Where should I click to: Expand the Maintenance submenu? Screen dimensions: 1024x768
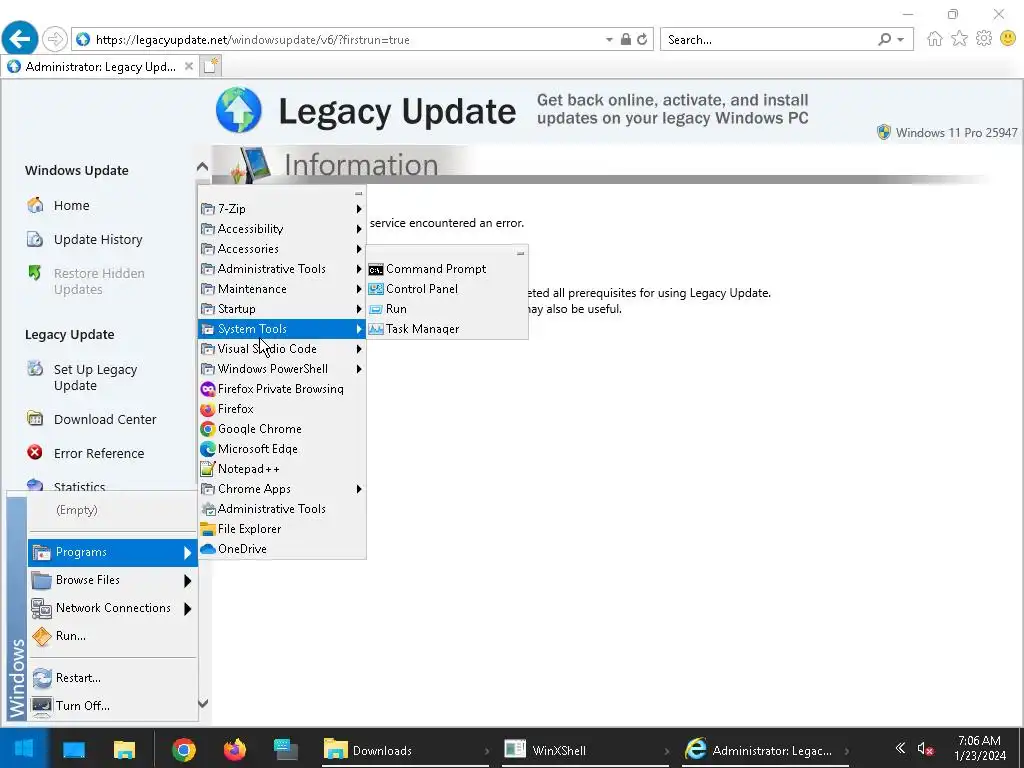pos(281,289)
